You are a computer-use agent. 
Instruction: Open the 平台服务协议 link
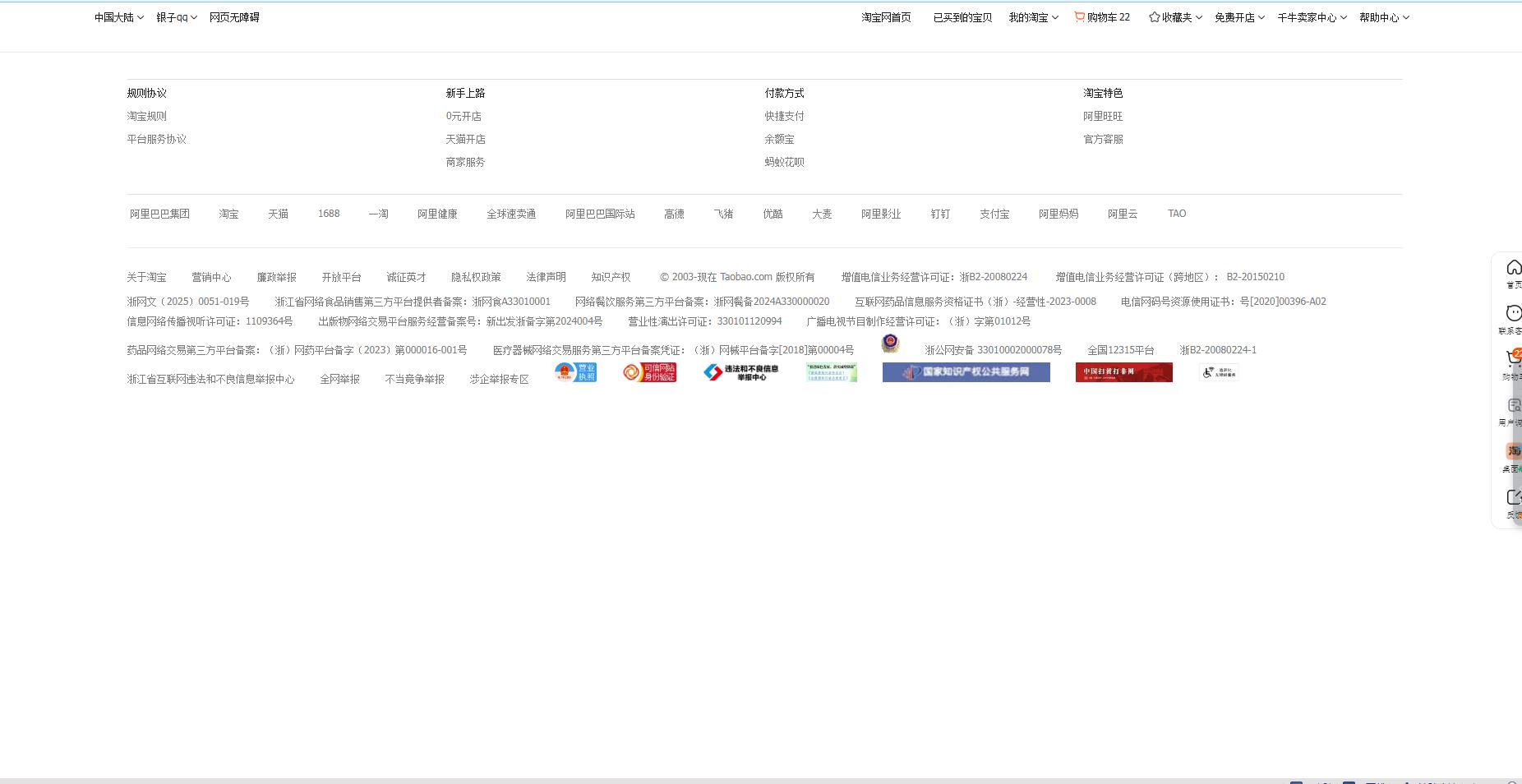coord(156,139)
